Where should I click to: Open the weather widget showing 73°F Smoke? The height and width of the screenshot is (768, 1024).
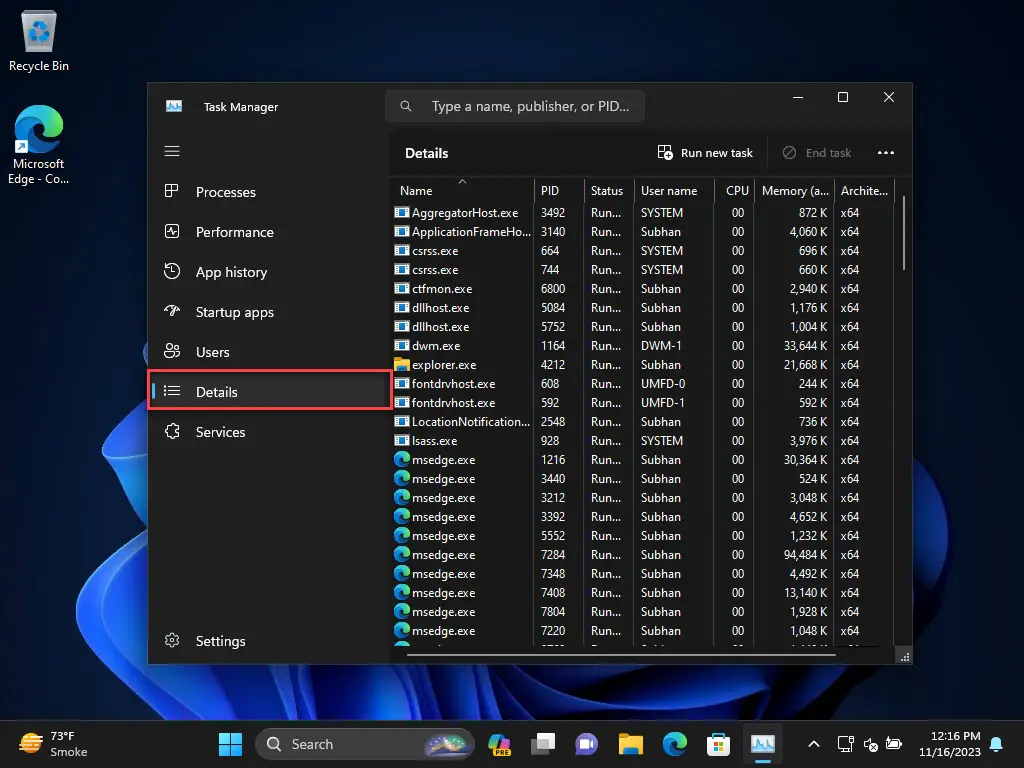point(54,744)
